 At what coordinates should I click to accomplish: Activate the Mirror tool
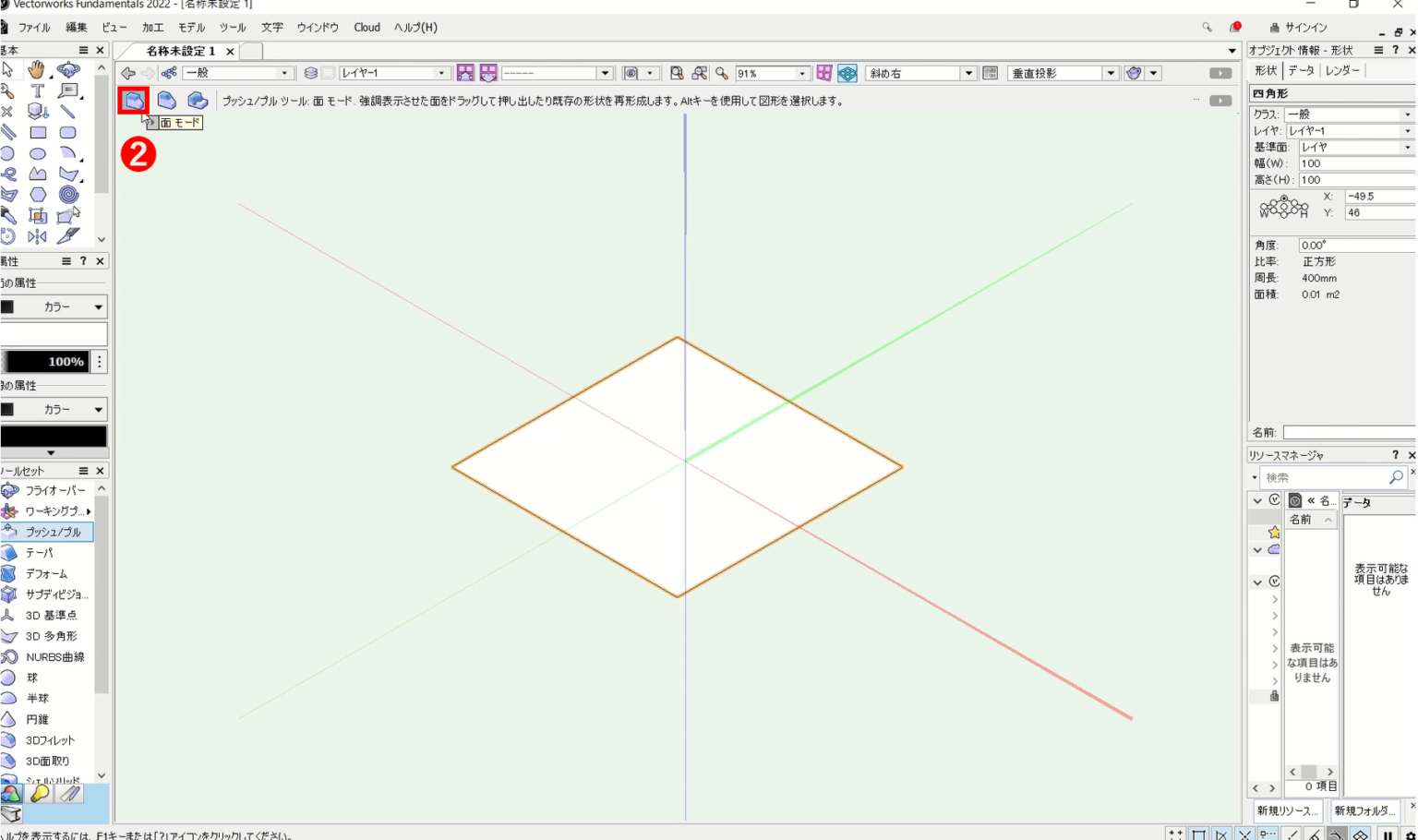click(37, 236)
